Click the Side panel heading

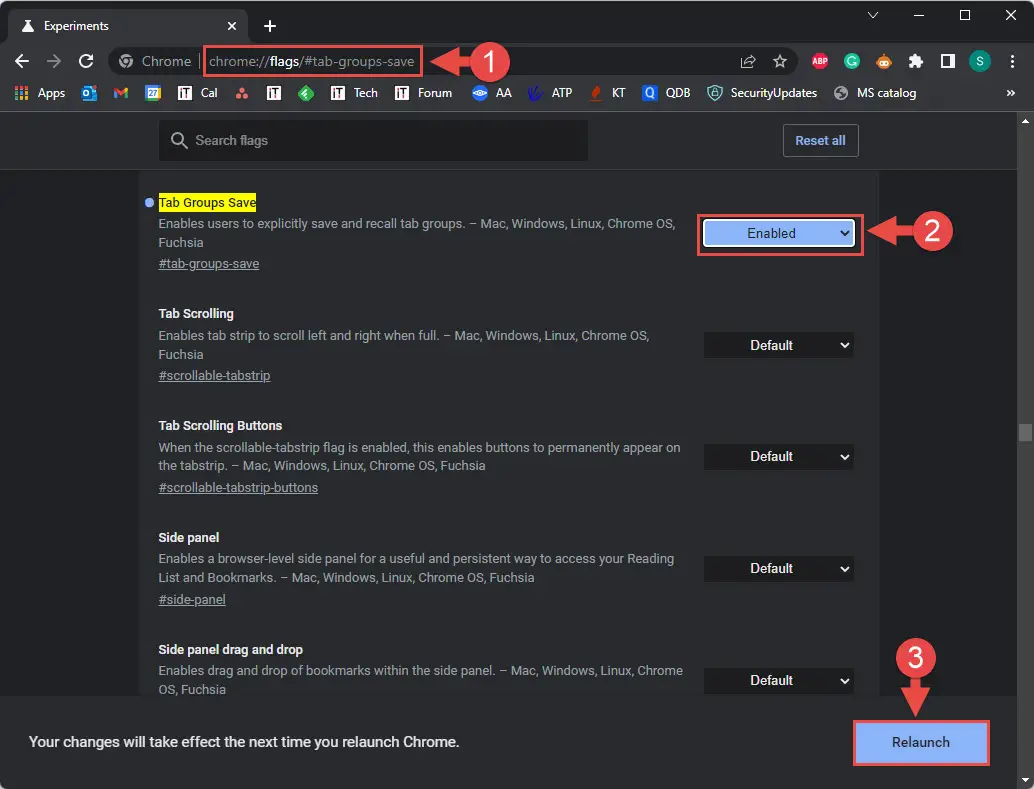tap(189, 538)
